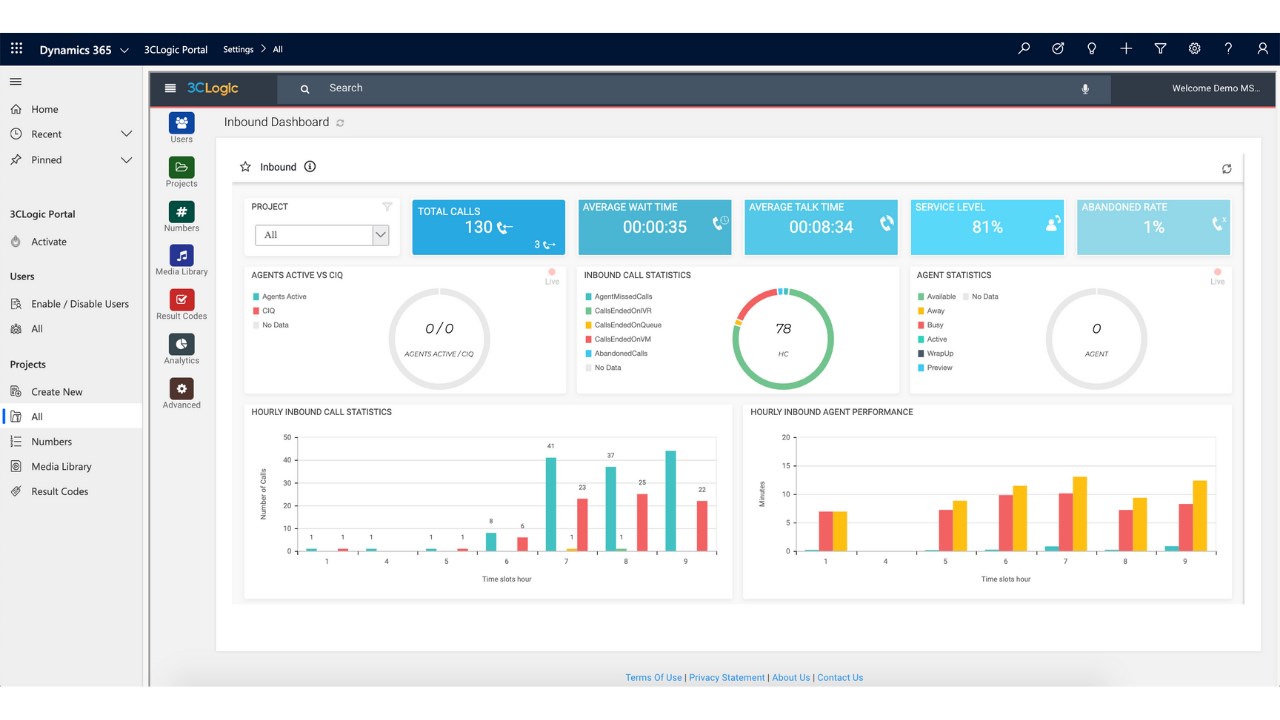
Task: Open the Users icon in 3CLogic sidebar
Action: click(x=182, y=123)
